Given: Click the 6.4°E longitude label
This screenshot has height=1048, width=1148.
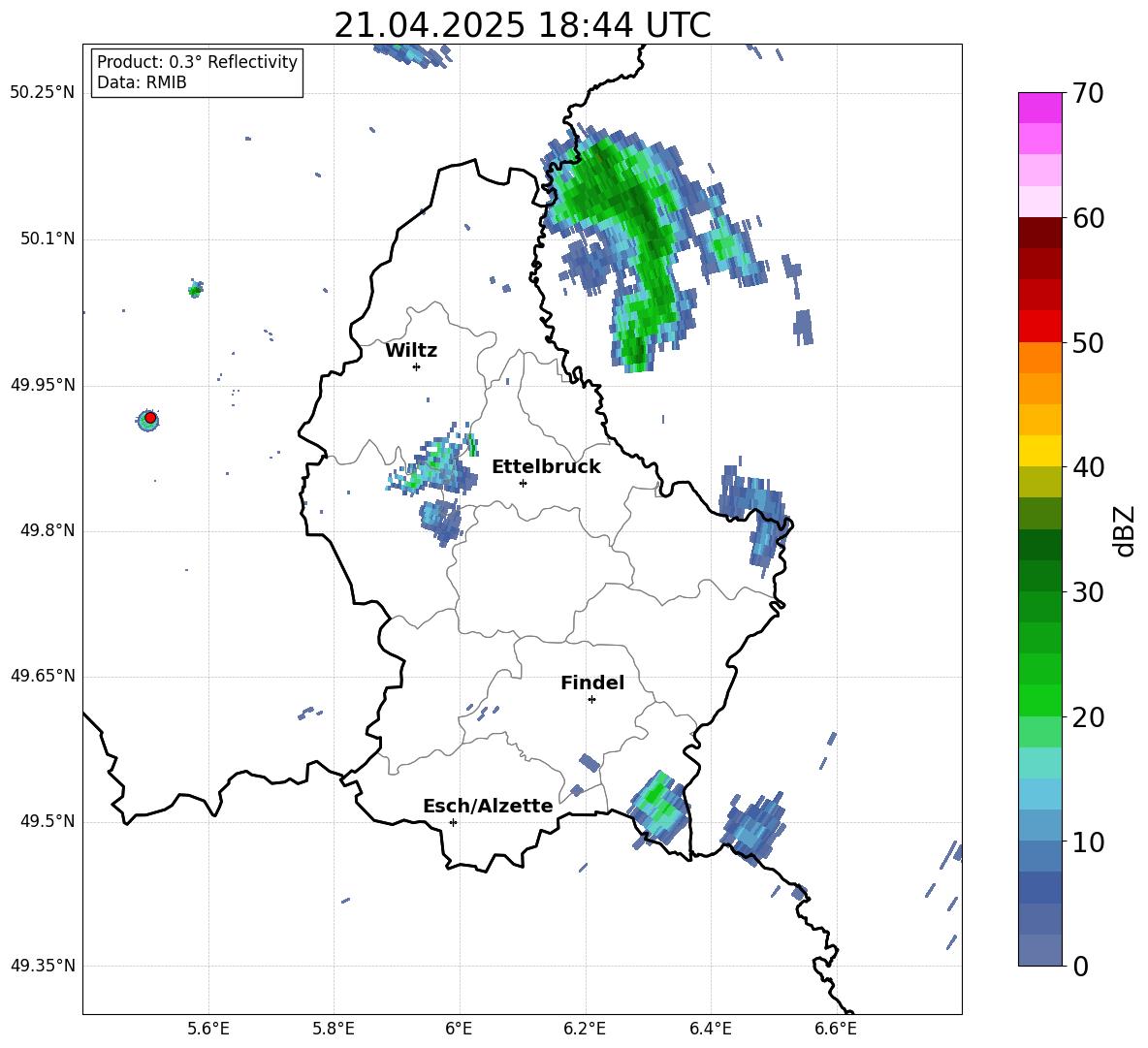Looking at the screenshot, I should pyautogui.click(x=710, y=1029).
